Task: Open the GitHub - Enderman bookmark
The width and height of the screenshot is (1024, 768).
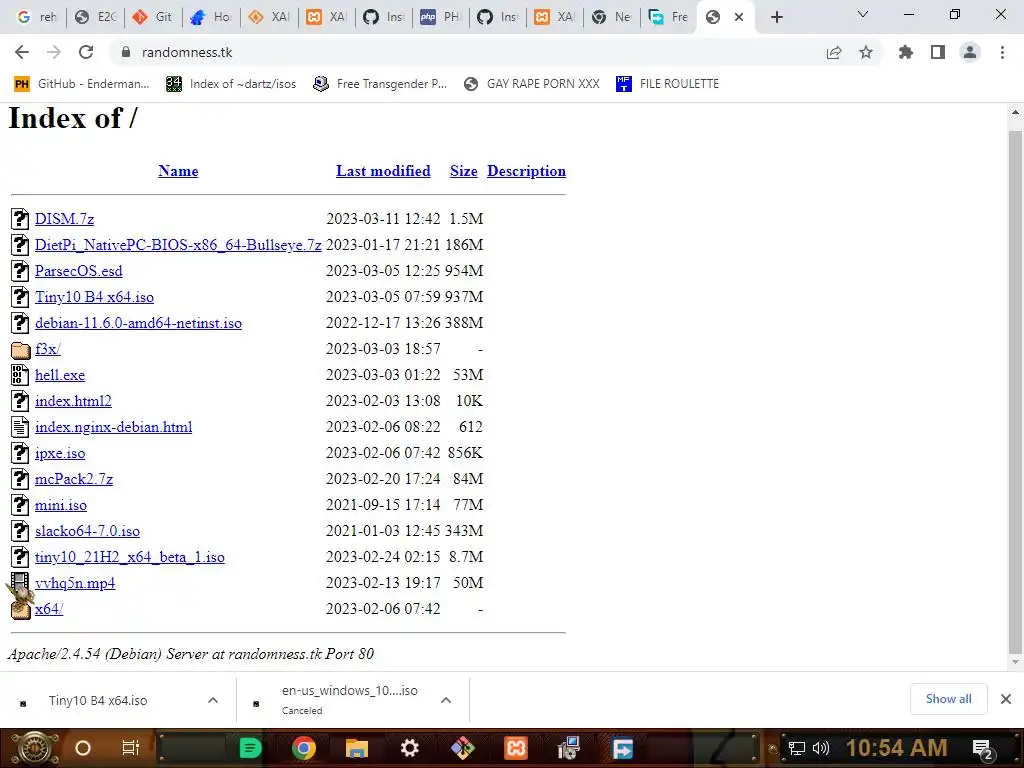Action: pyautogui.click(x=82, y=84)
